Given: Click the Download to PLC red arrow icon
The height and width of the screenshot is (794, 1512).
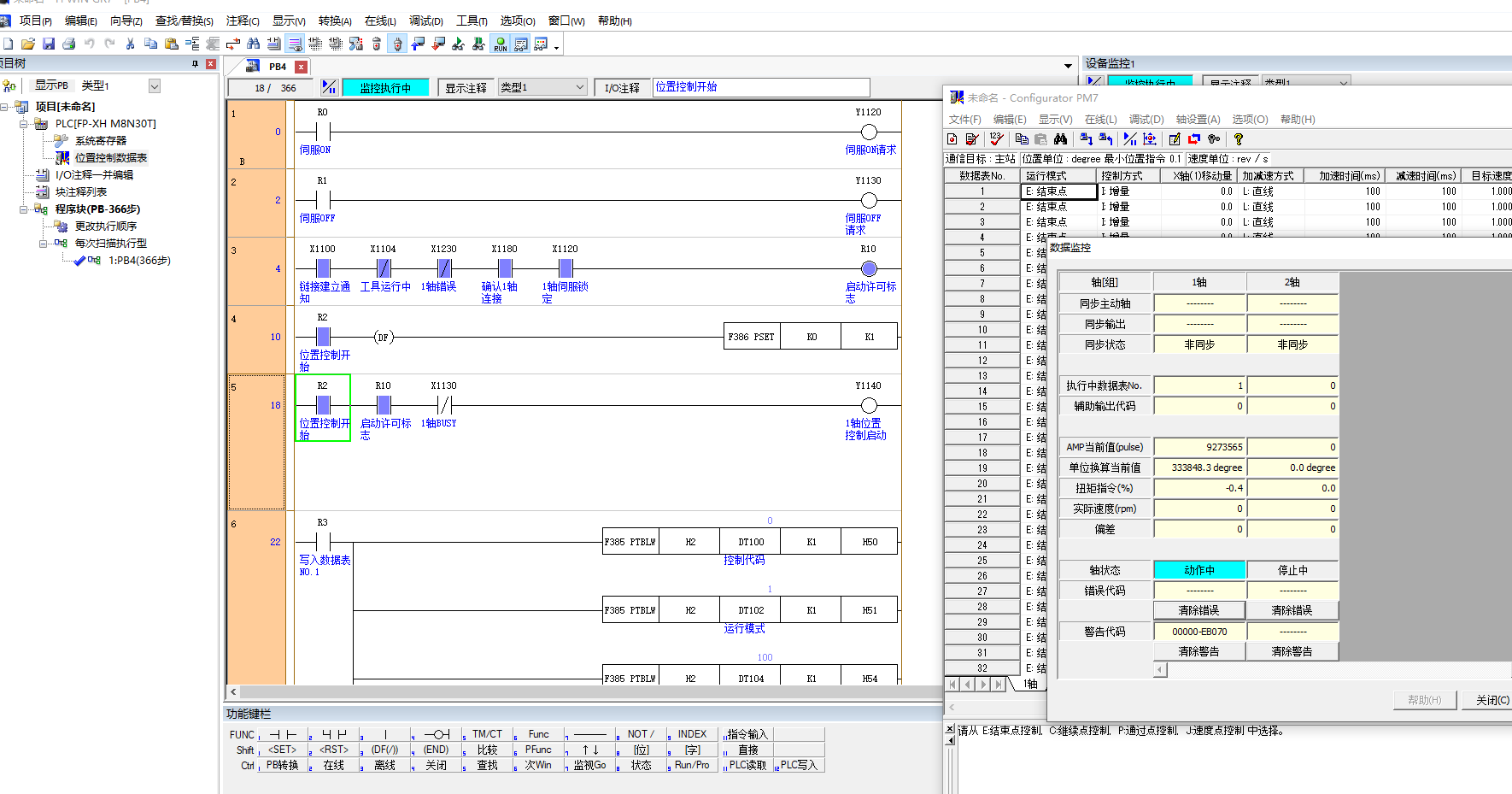Looking at the screenshot, I should 438,44.
